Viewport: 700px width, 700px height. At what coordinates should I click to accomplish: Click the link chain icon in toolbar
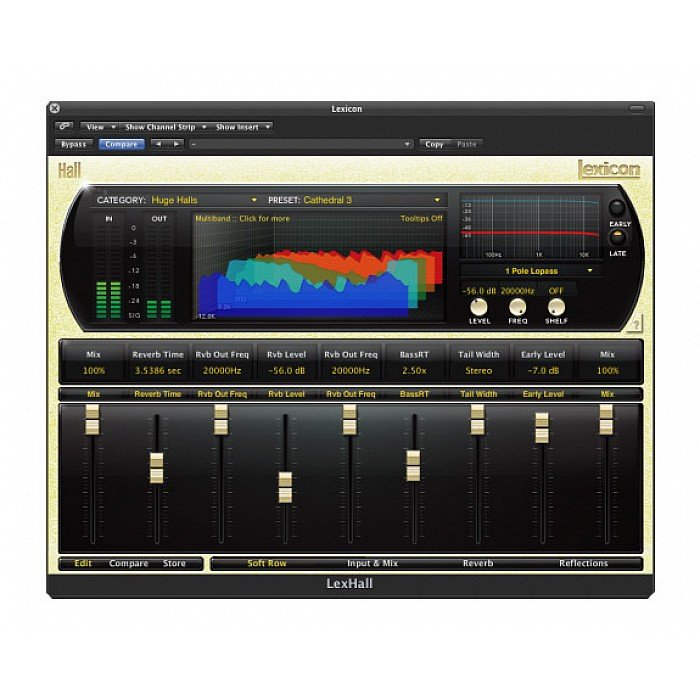(x=64, y=127)
